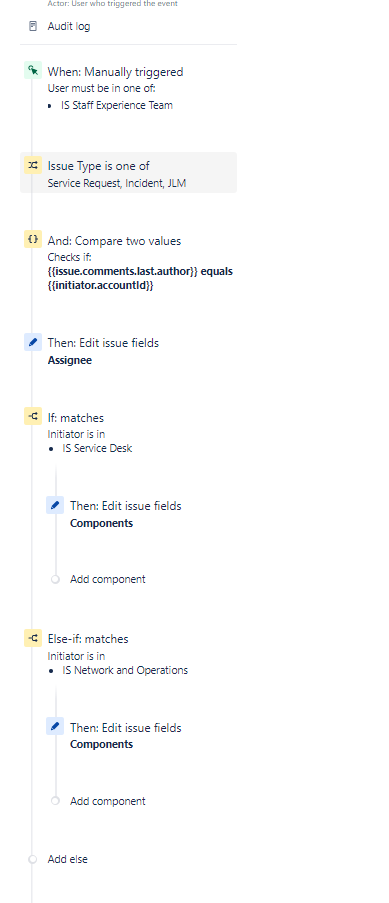Click the Compare two values braces icon
Viewport: 389px width, 903px height.
coord(33,239)
